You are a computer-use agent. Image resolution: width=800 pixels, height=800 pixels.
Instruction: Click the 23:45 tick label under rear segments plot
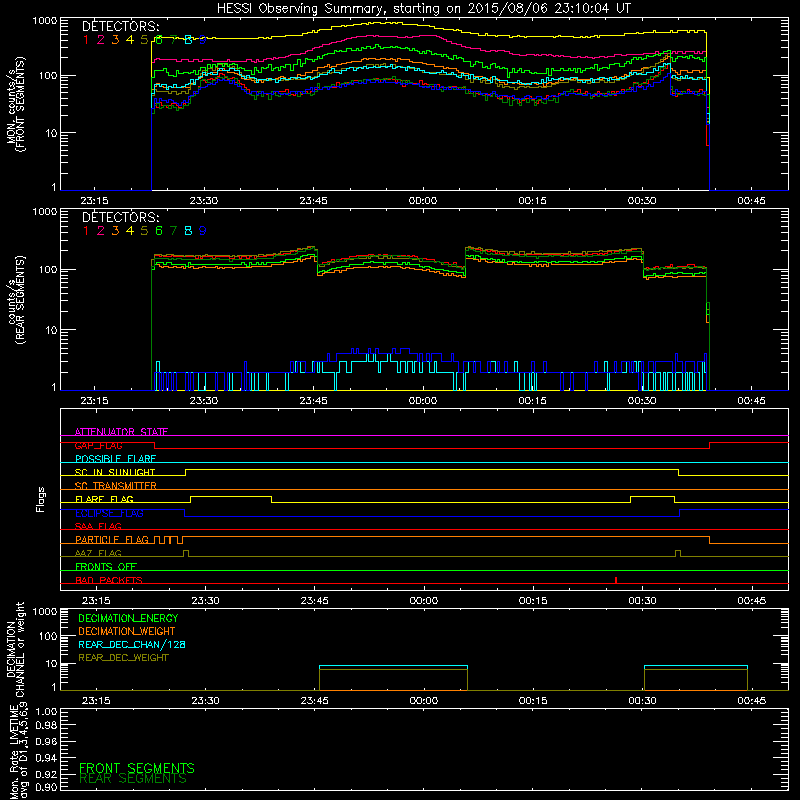313,401
